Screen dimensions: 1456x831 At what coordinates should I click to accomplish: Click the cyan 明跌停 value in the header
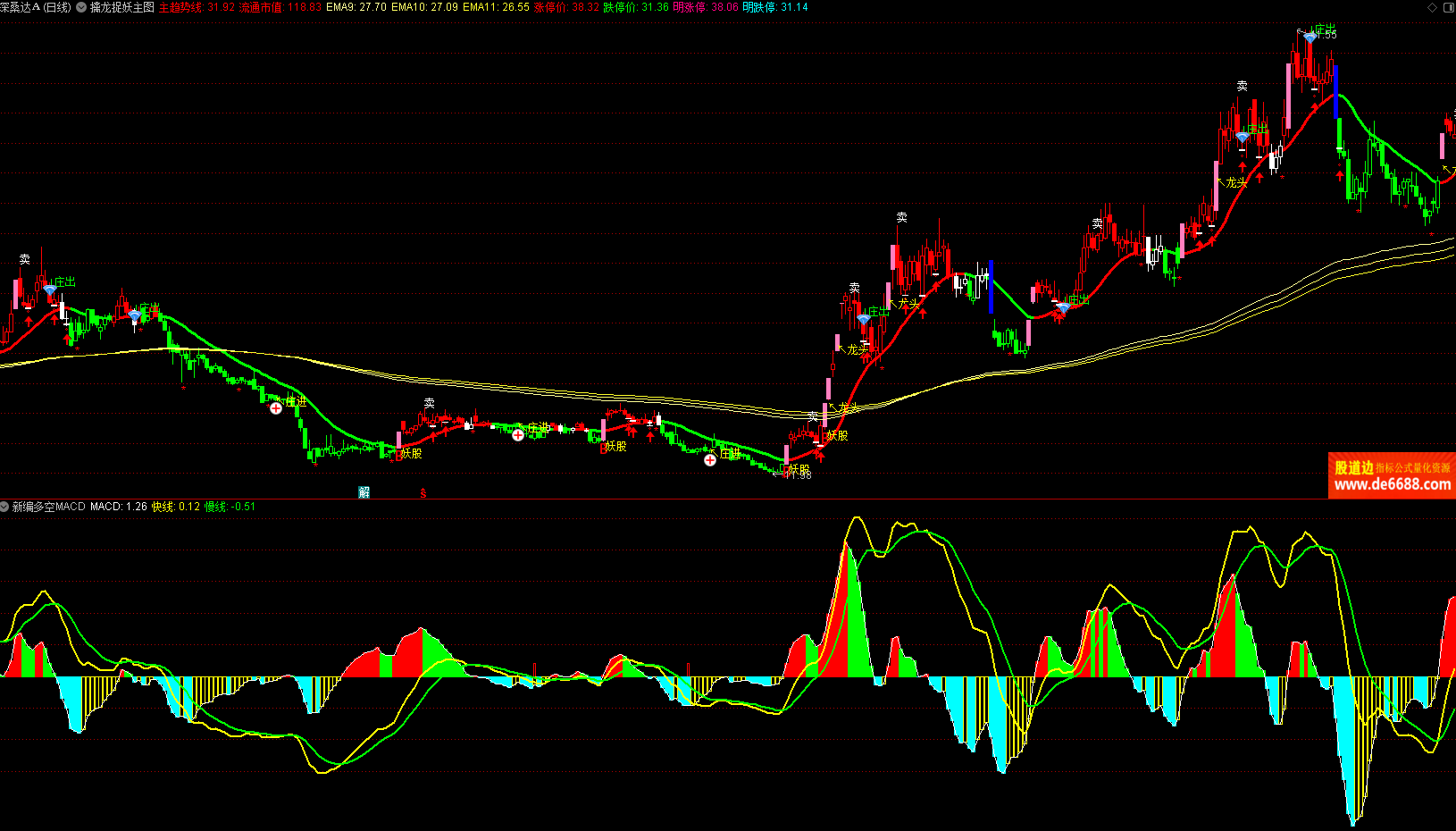pos(794,7)
